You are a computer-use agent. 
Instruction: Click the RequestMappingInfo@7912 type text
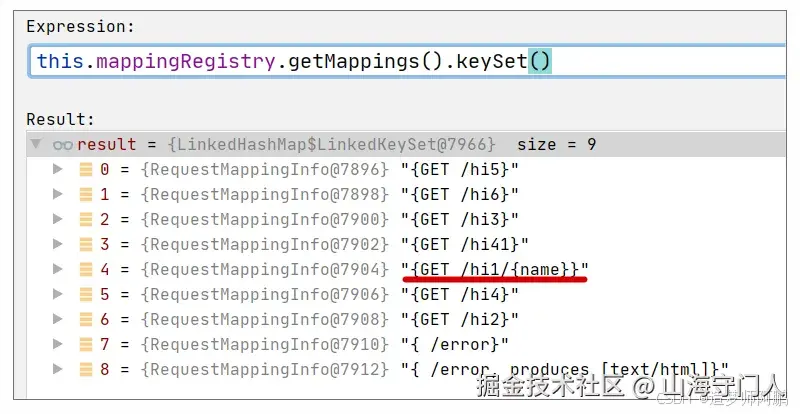pos(265,370)
